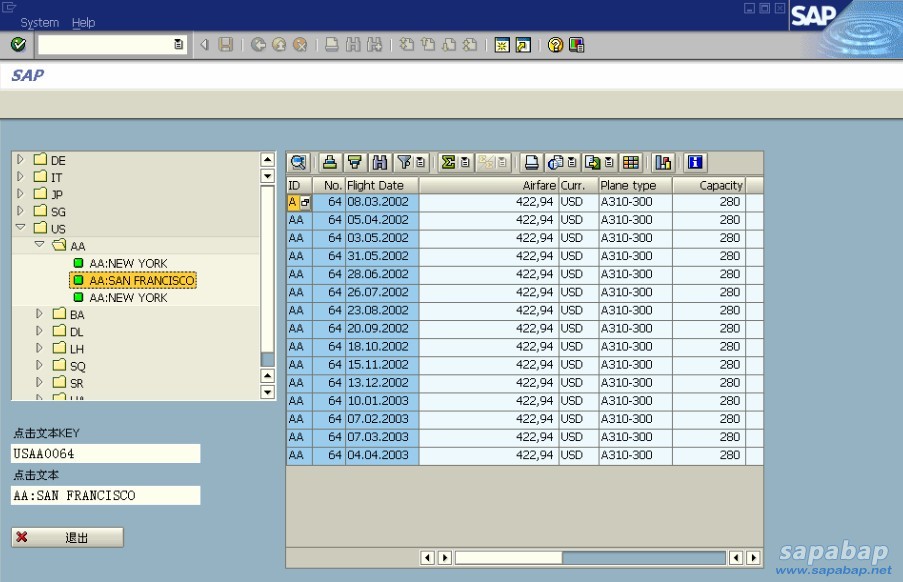Expand the JP folder node
903x582 pixels.
coord(20,193)
